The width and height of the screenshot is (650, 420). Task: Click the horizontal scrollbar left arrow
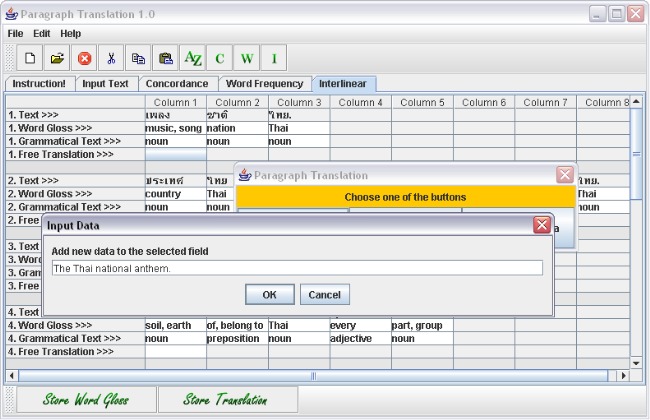12,376
